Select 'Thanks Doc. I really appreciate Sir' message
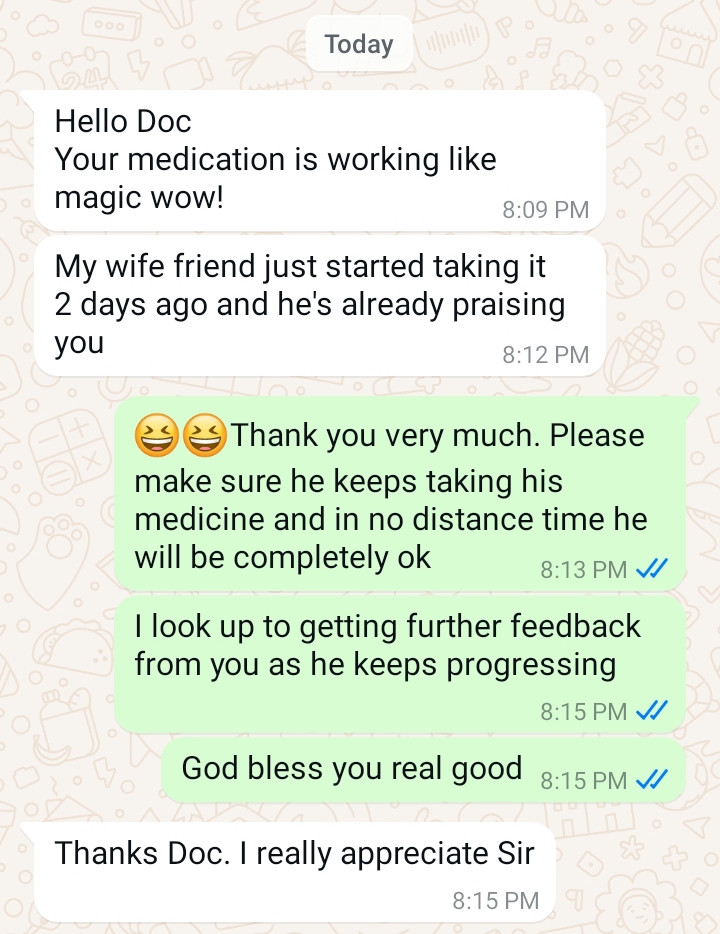Screen dimensions: 720x934 (x=295, y=872)
